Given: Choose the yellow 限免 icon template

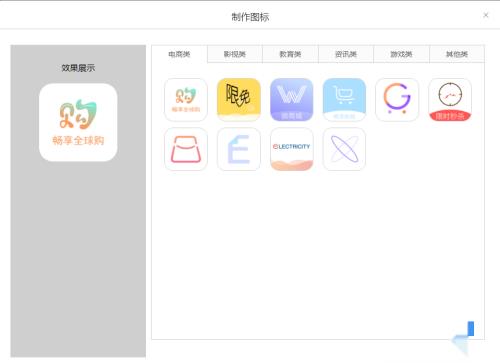Looking at the screenshot, I should tap(239, 100).
